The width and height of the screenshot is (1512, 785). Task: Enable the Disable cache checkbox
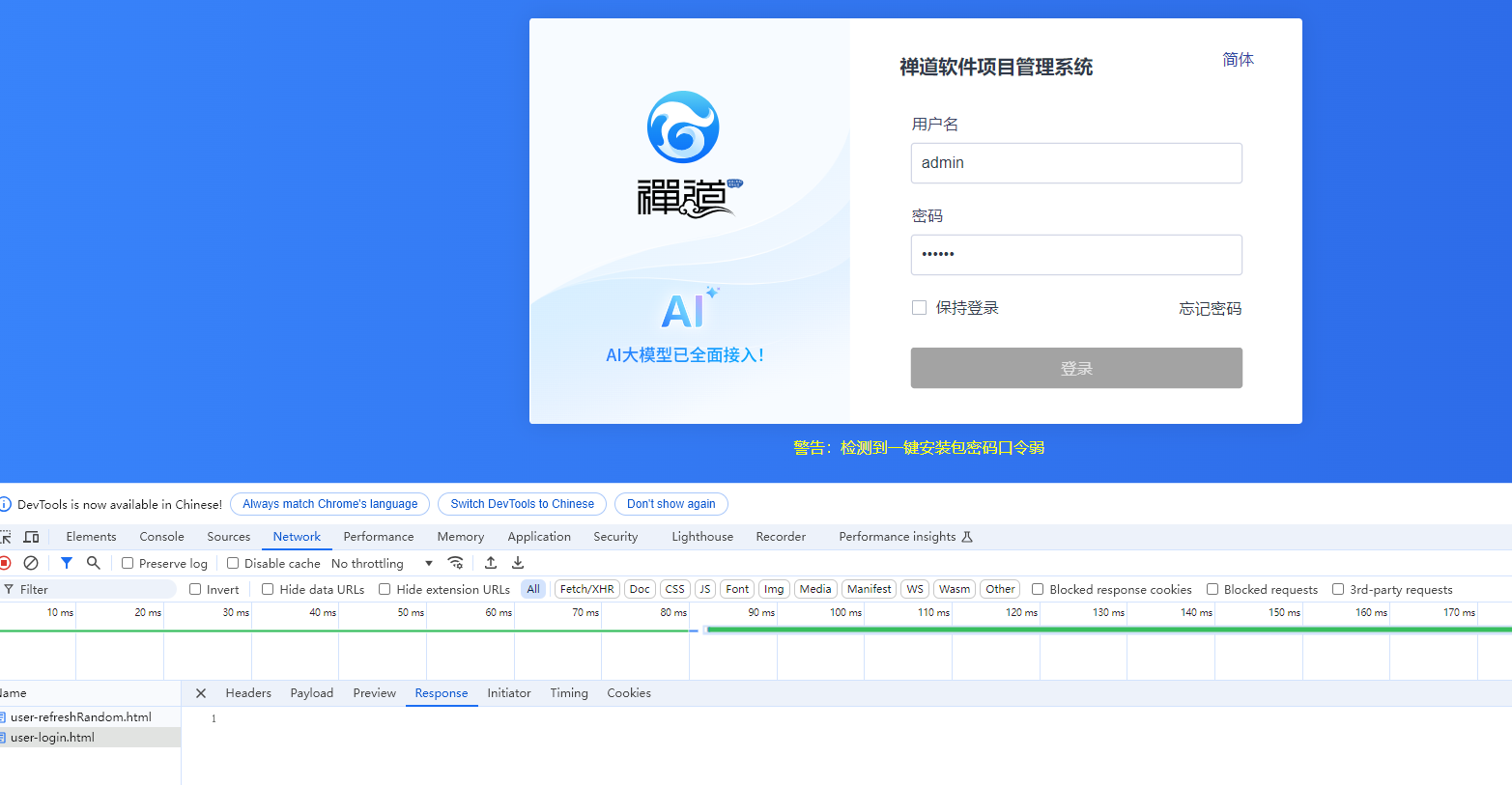pyautogui.click(x=233, y=563)
